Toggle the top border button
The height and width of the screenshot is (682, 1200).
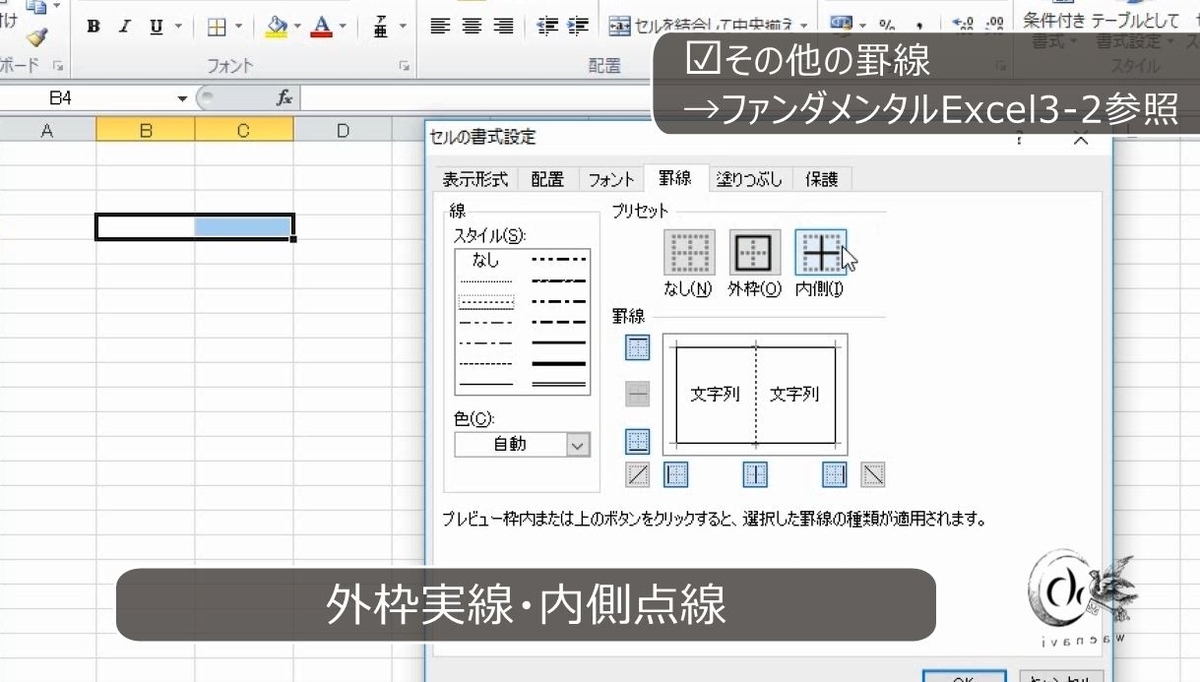click(x=636, y=347)
